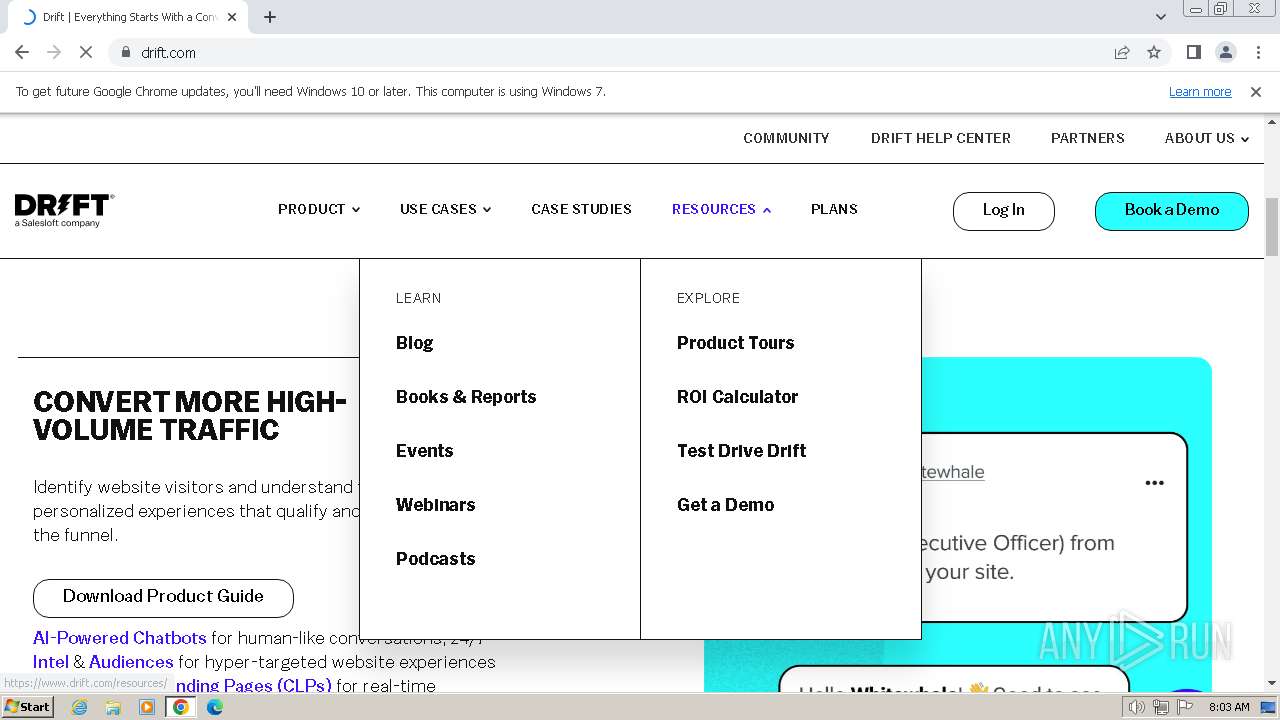Viewport: 1280px width, 720px height.
Task: Open DRIFT HELP CENTER
Action: (940, 138)
